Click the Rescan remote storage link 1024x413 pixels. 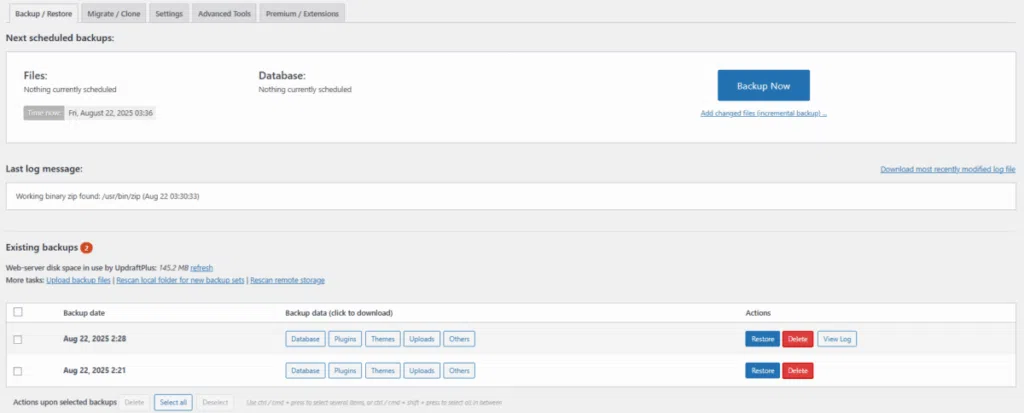coord(287,280)
